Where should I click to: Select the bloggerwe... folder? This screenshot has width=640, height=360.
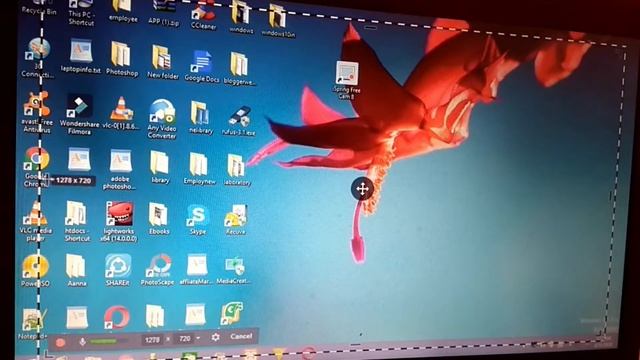click(x=239, y=69)
